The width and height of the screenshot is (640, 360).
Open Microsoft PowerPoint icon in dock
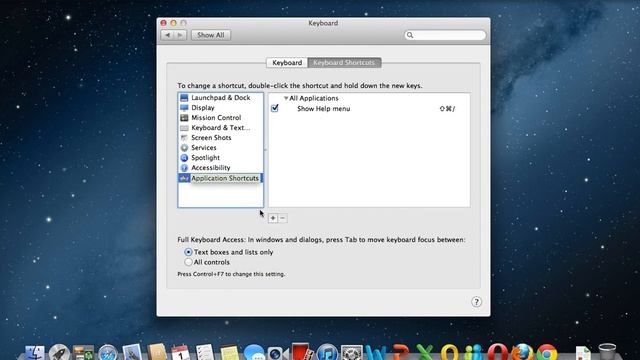point(400,353)
